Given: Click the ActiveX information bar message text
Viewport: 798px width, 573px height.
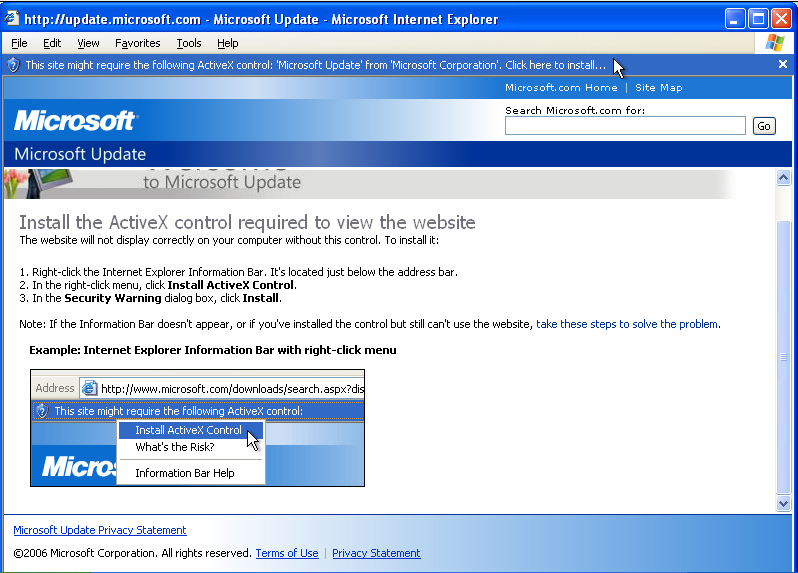Looking at the screenshot, I should click(x=315, y=65).
